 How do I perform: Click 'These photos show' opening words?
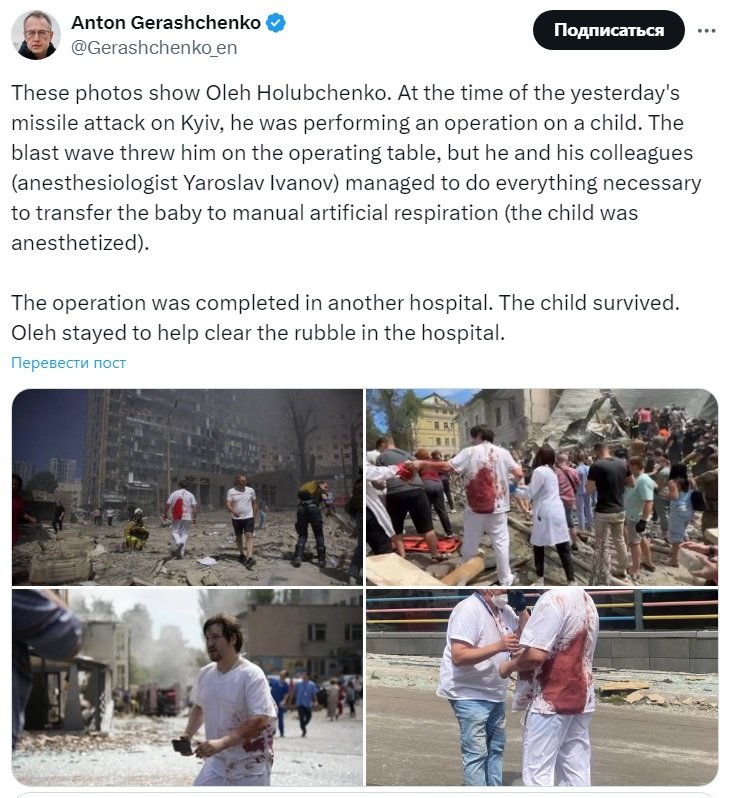tap(105, 93)
